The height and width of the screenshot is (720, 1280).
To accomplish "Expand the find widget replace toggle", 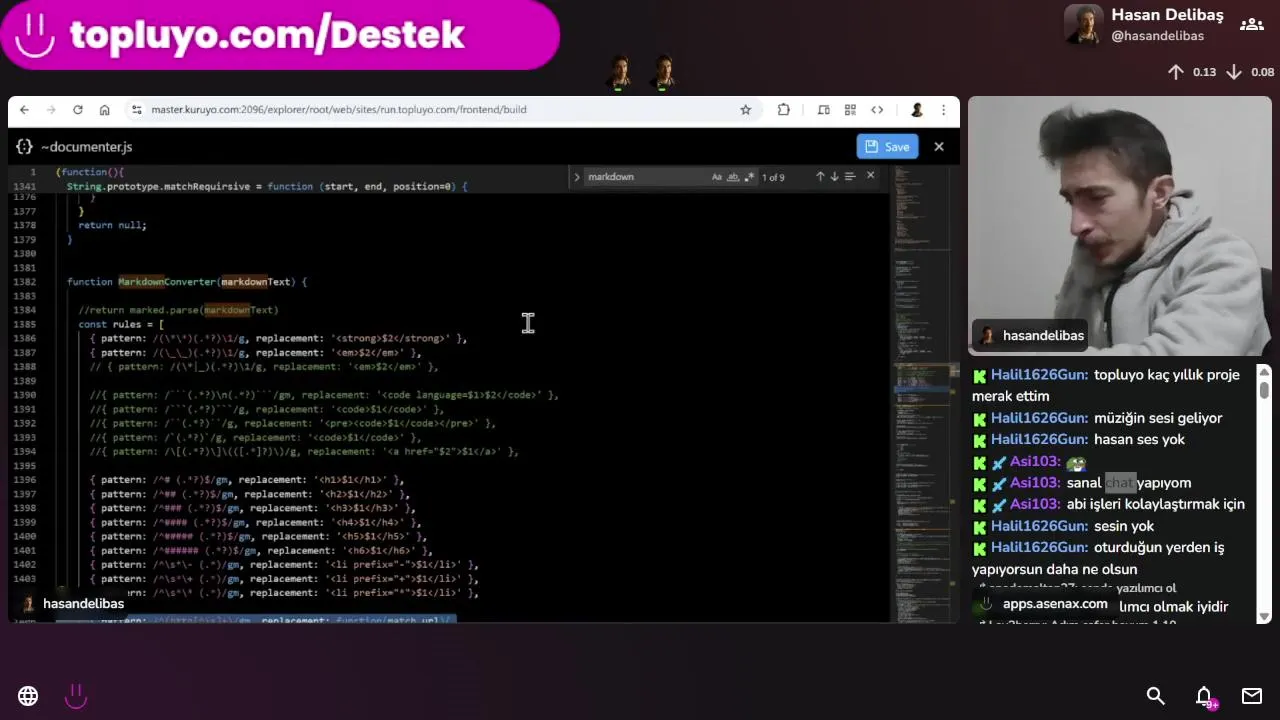I will (576, 177).
